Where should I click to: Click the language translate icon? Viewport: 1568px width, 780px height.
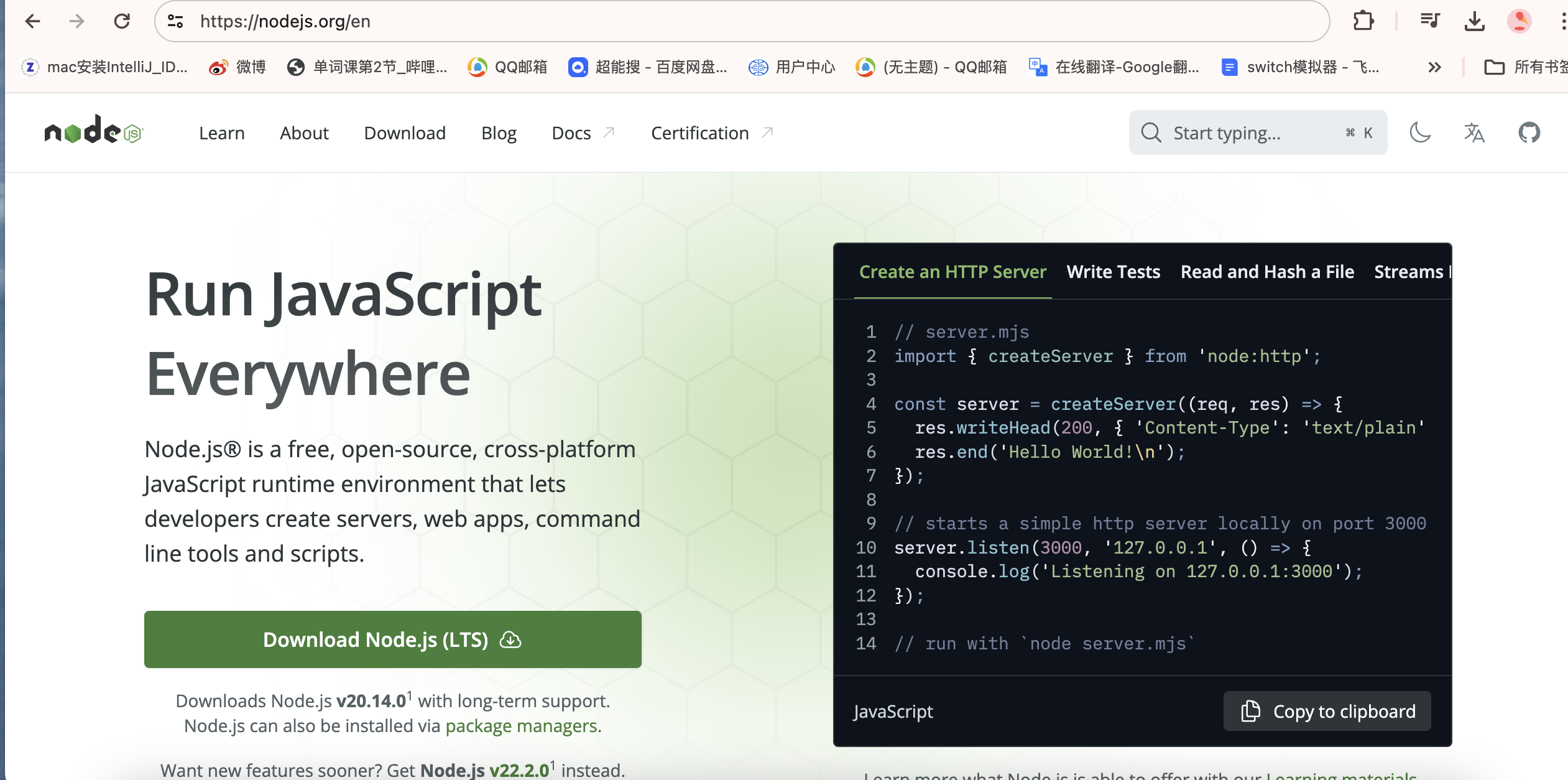1474,132
